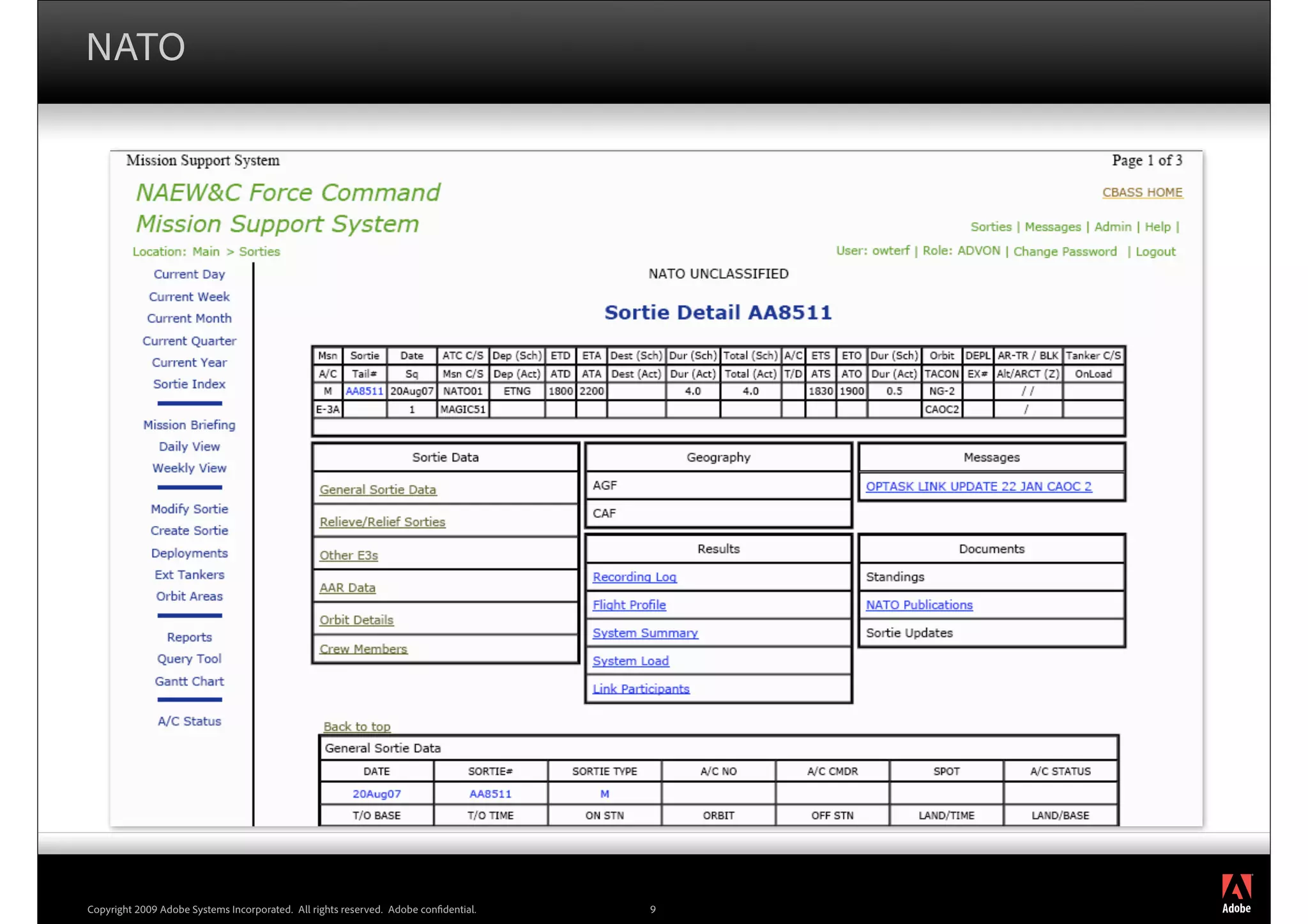
Task: Navigate to Mission Briefing
Action: [189, 425]
